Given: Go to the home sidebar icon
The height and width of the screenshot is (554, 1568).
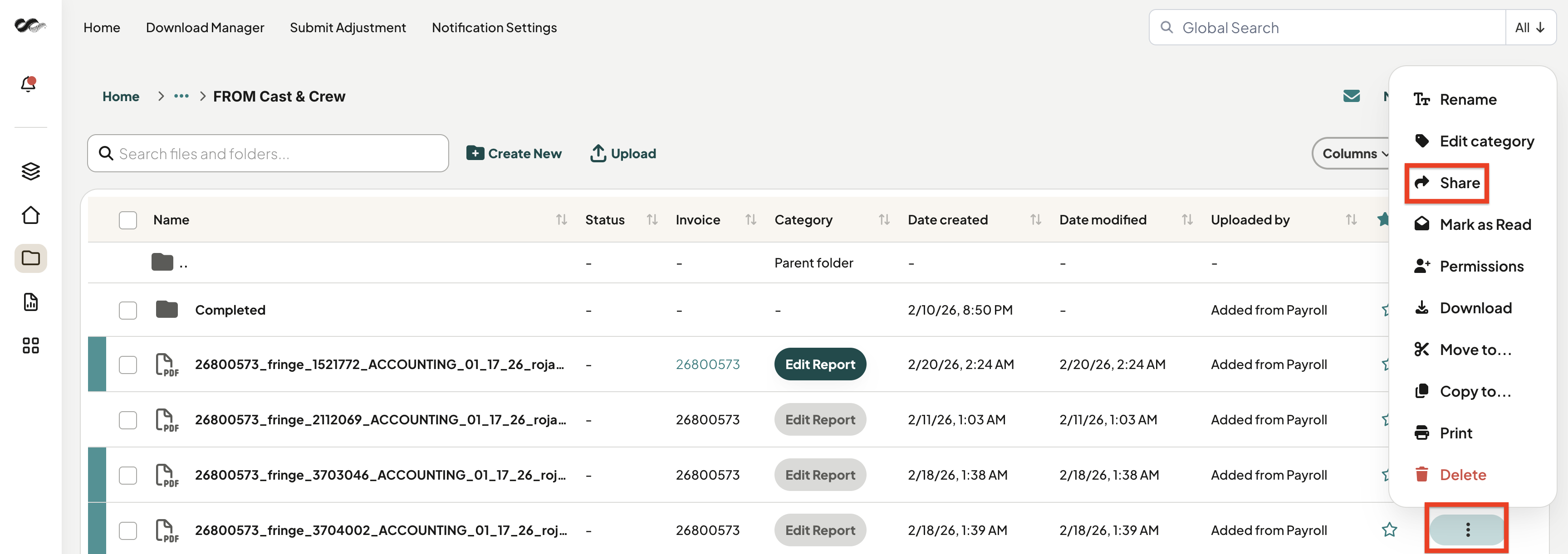Looking at the screenshot, I should [30, 215].
